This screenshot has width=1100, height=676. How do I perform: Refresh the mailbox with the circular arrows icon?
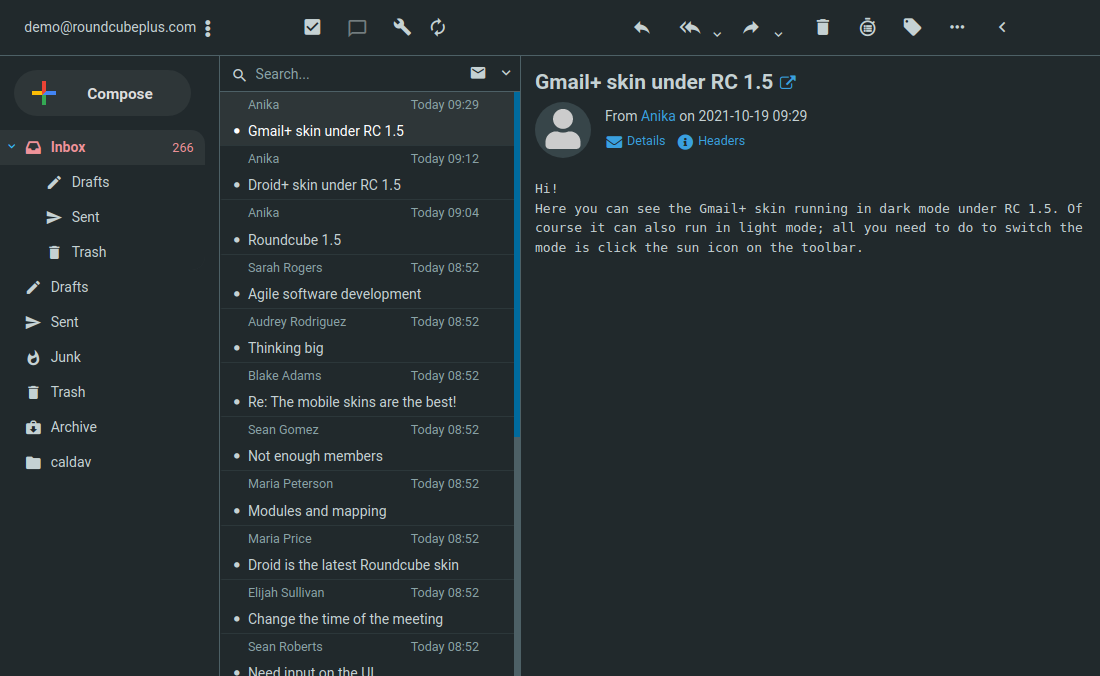tap(438, 27)
